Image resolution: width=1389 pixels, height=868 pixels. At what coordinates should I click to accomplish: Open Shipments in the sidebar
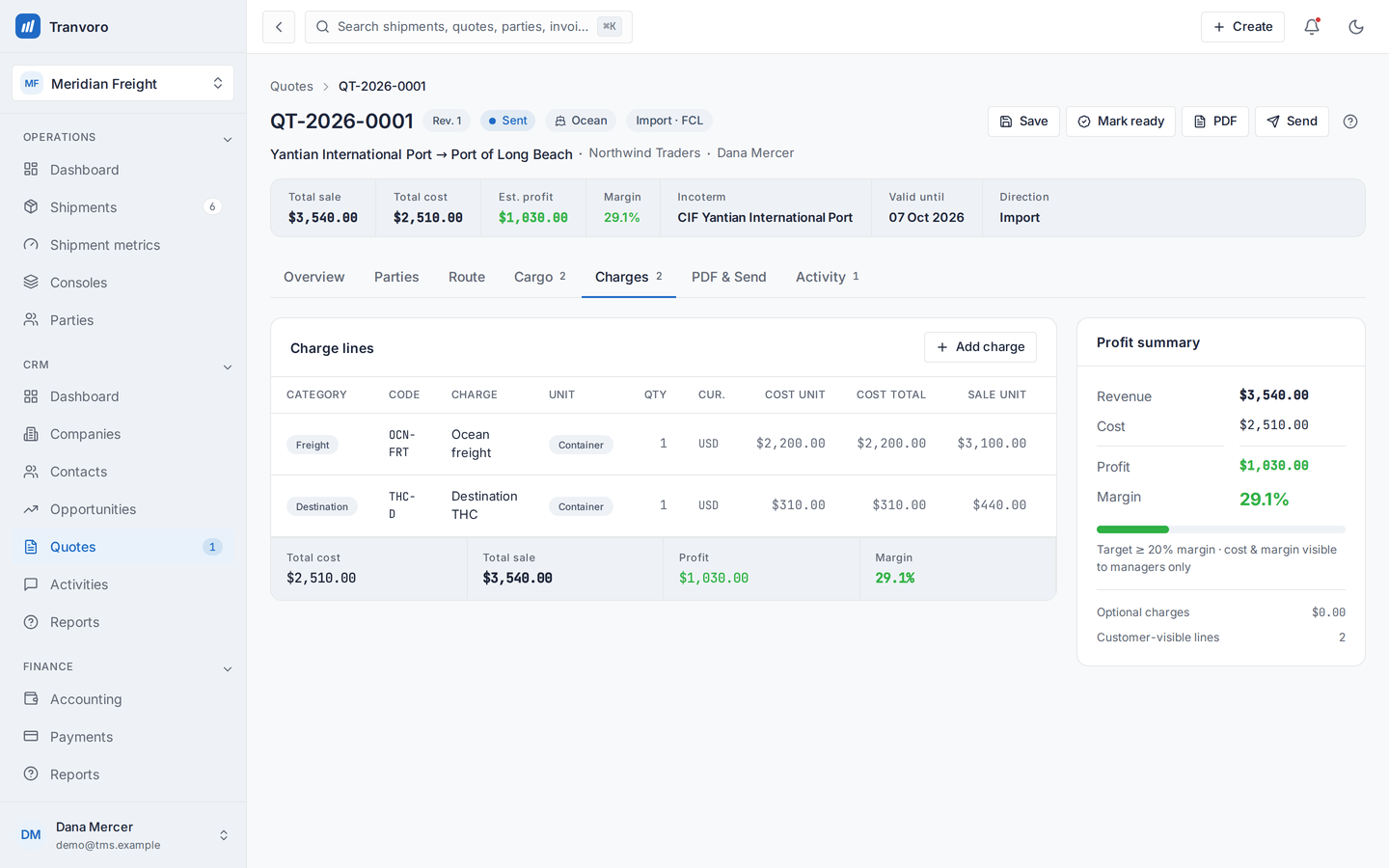123,207
